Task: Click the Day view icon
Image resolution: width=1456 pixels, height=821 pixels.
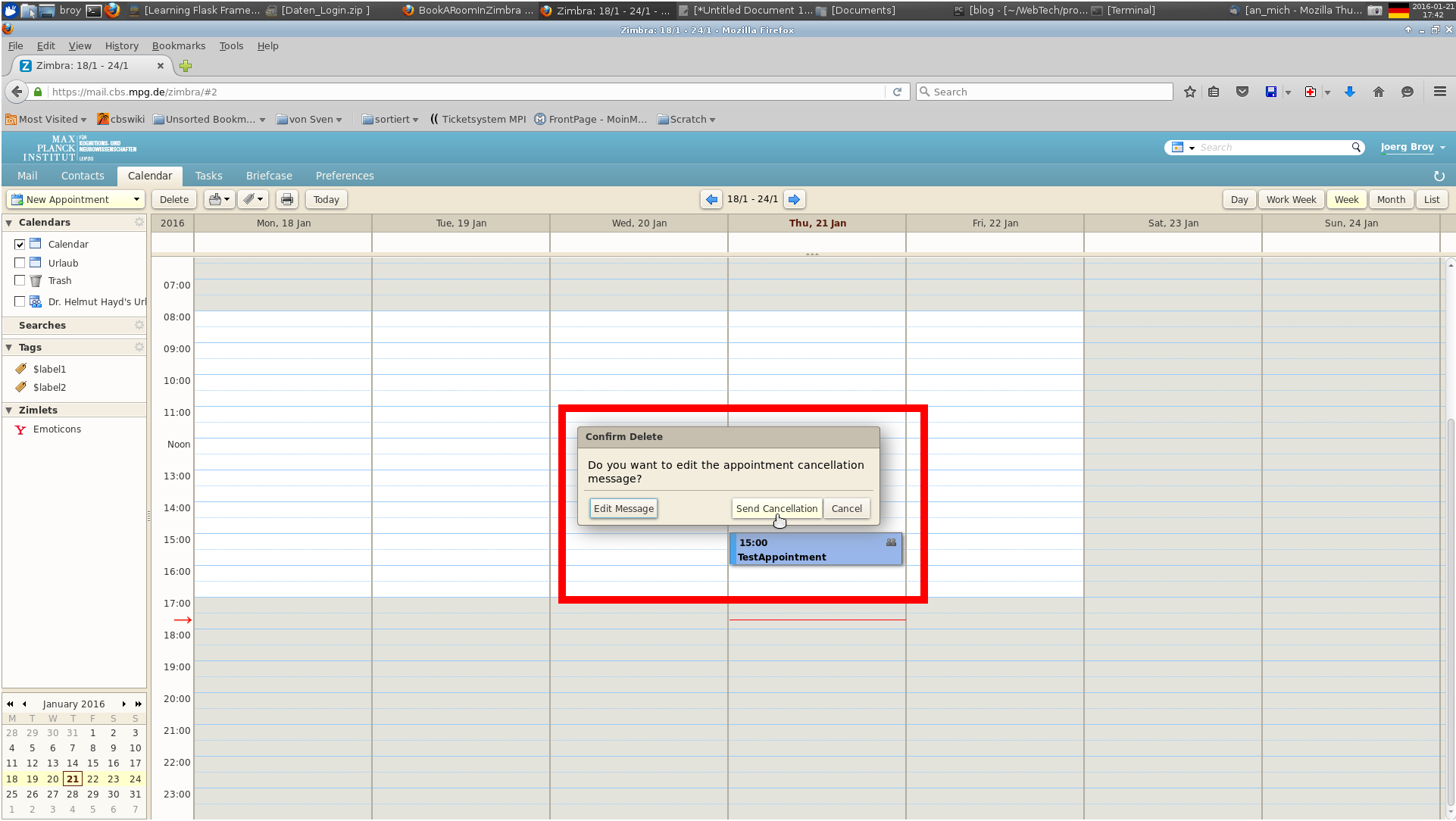Action: 1240,199
